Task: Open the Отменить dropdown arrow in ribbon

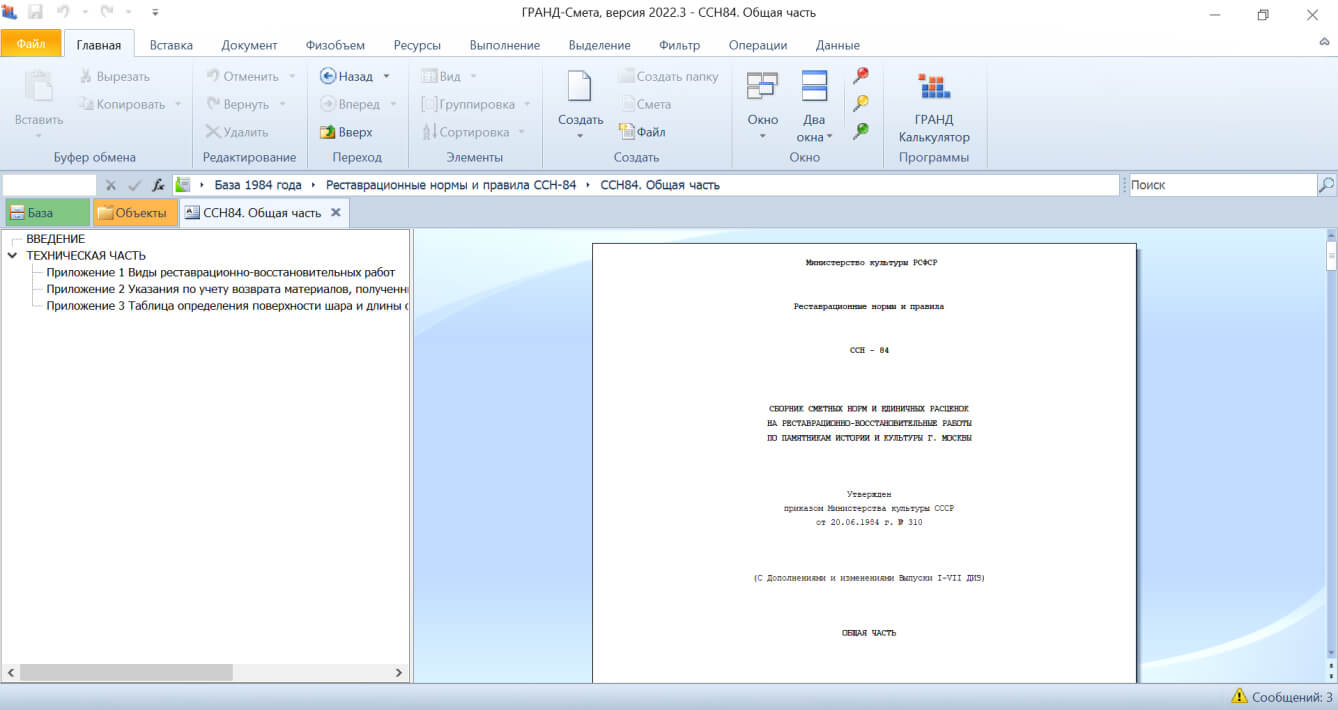Action: [292, 76]
